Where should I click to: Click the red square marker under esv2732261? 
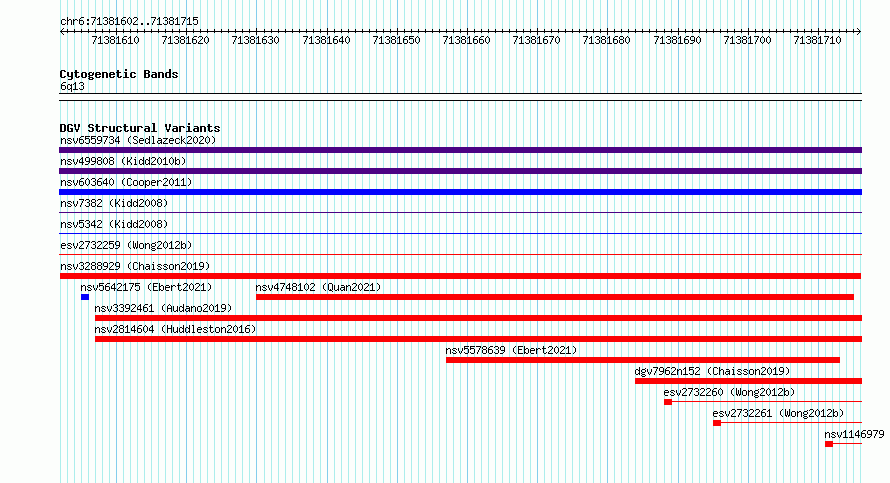click(x=717, y=423)
